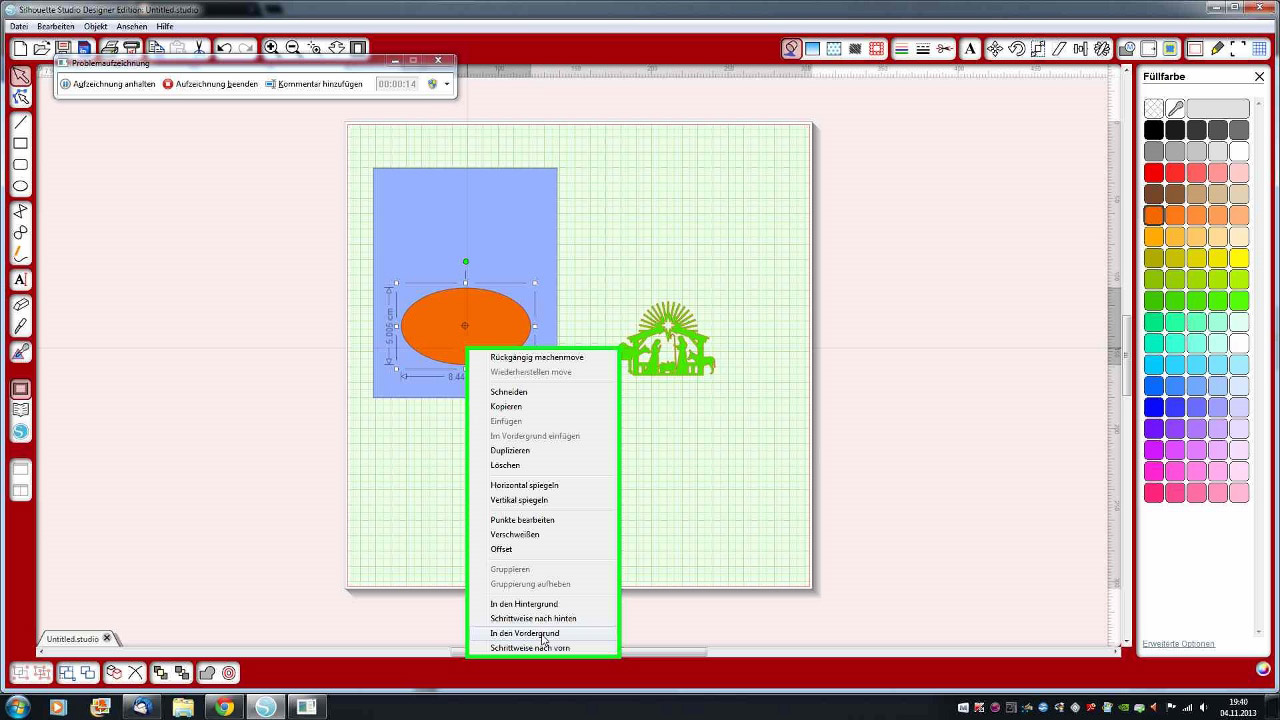Select the ellipse drawing tool

[20, 186]
